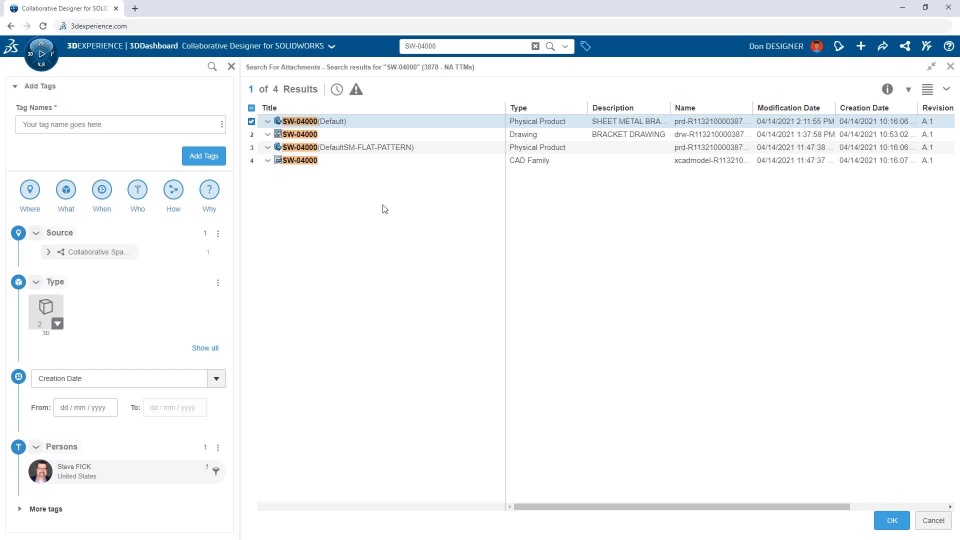Viewport: 960px width, 540px height.
Task: Toggle the select-all checkbox in header
Action: (x=252, y=108)
